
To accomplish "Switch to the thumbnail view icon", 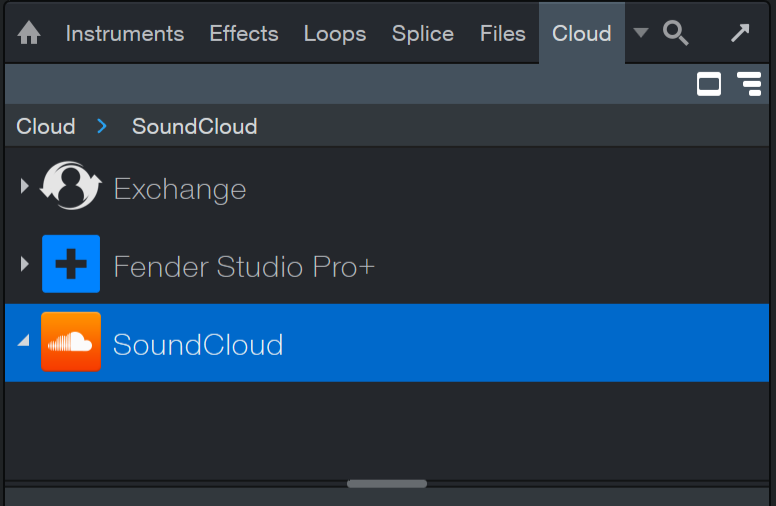I will 709,84.
